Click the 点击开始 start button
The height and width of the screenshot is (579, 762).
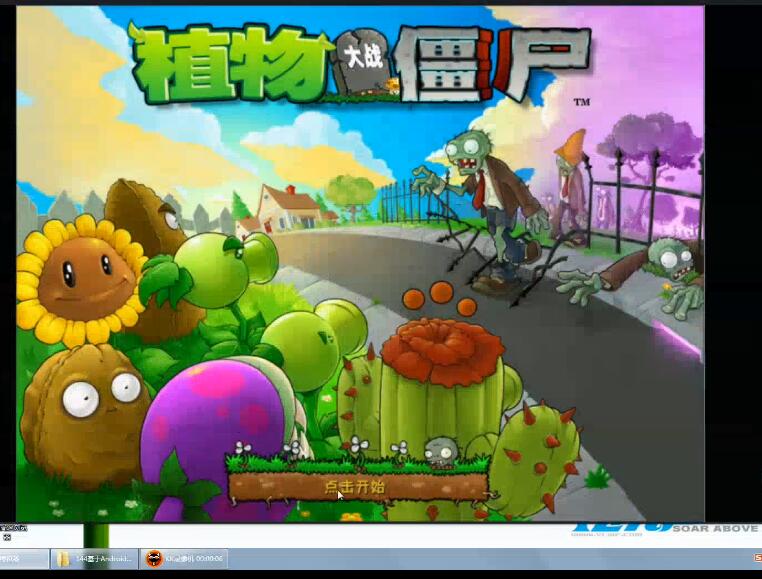pos(358,487)
